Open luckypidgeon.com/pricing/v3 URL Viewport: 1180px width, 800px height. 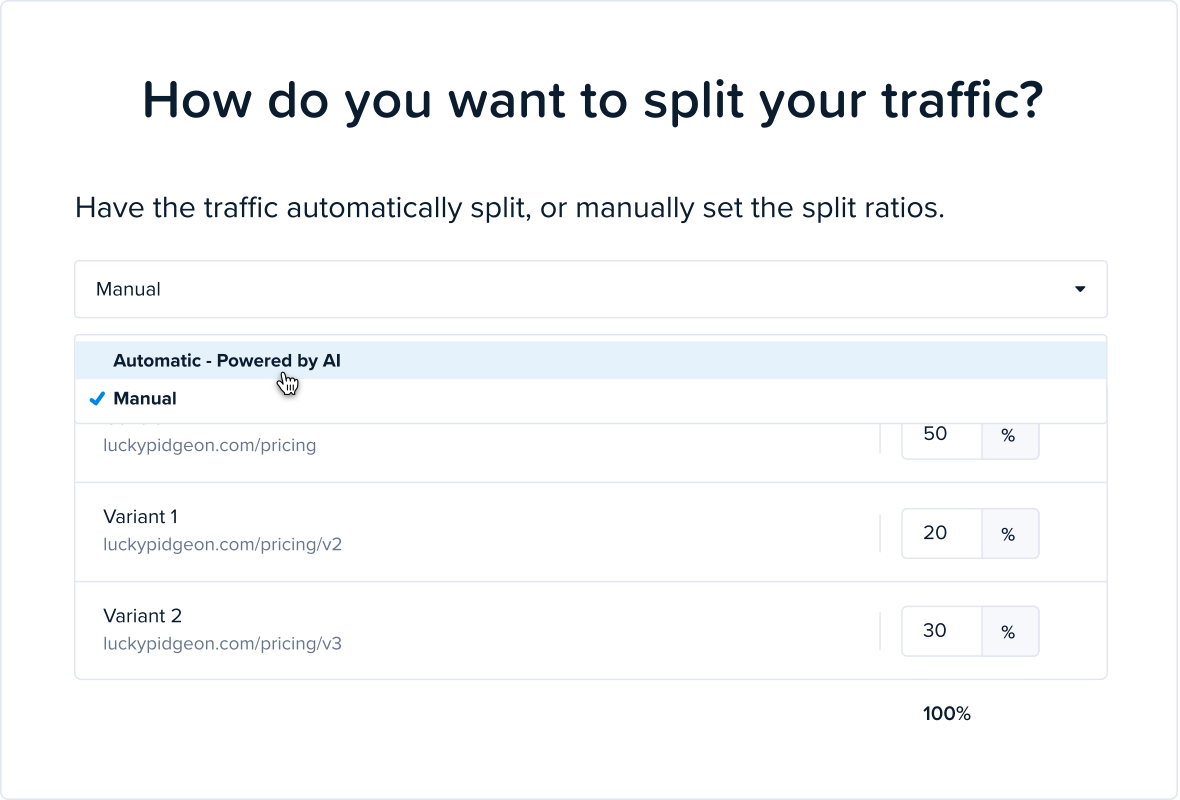(222, 643)
